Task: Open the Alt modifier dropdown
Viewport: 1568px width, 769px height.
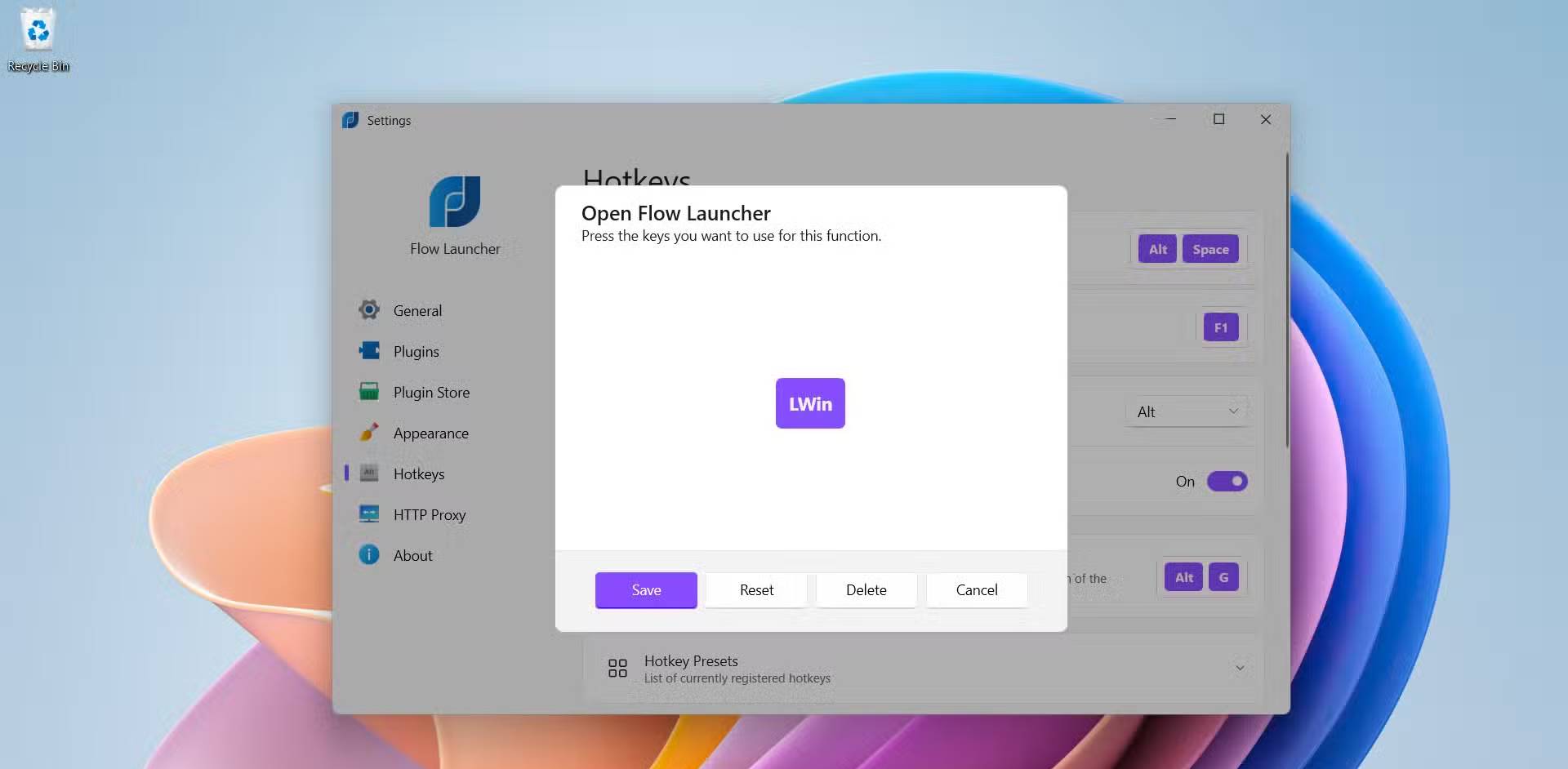Action: (x=1187, y=412)
